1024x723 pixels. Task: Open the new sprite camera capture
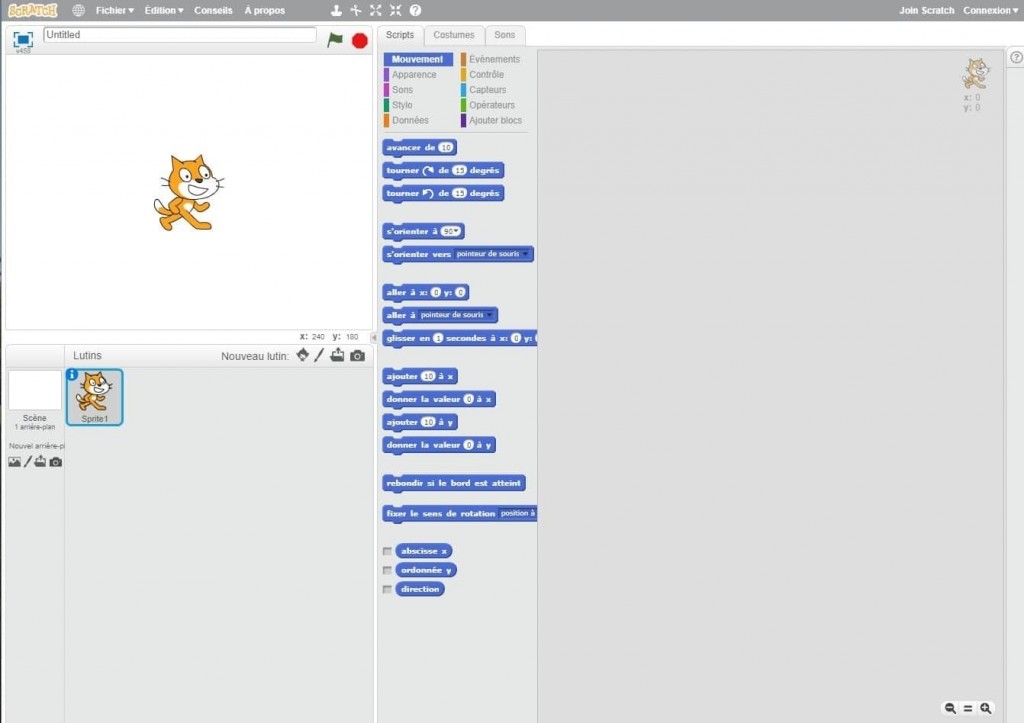point(357,355)
